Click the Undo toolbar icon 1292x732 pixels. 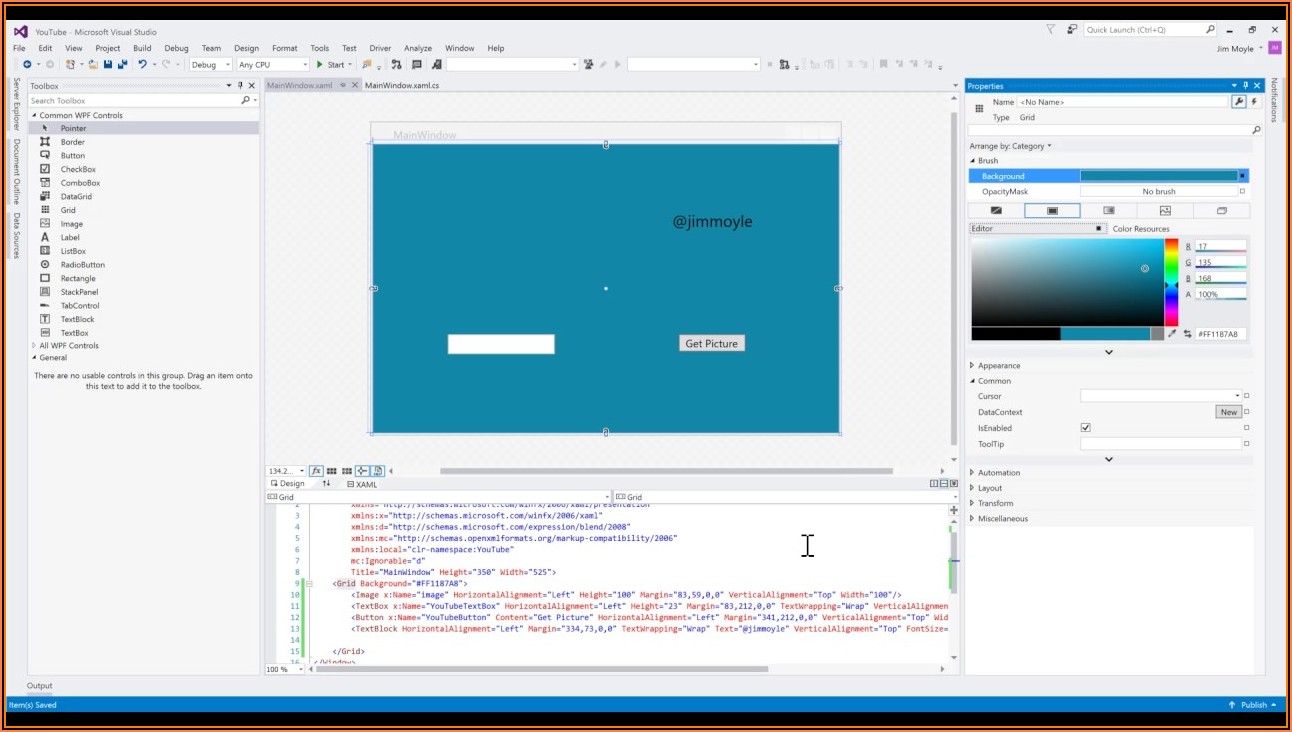pos(143,65)
